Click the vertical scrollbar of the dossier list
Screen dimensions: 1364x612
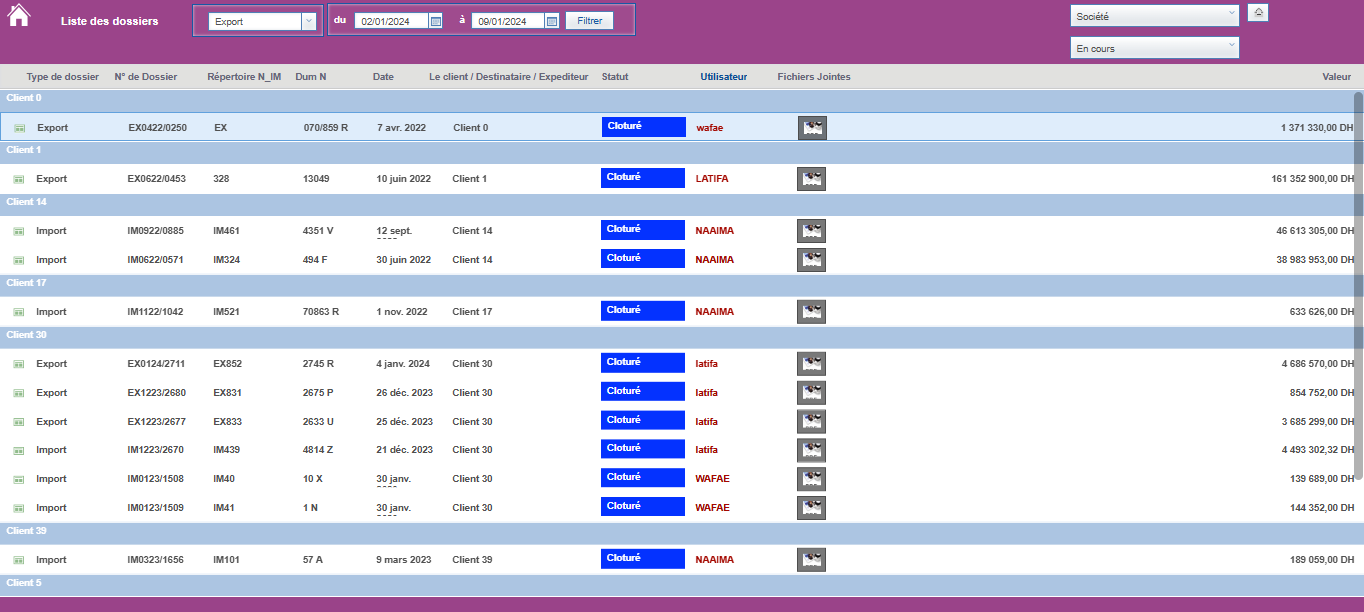click(x=1358, y=285)
